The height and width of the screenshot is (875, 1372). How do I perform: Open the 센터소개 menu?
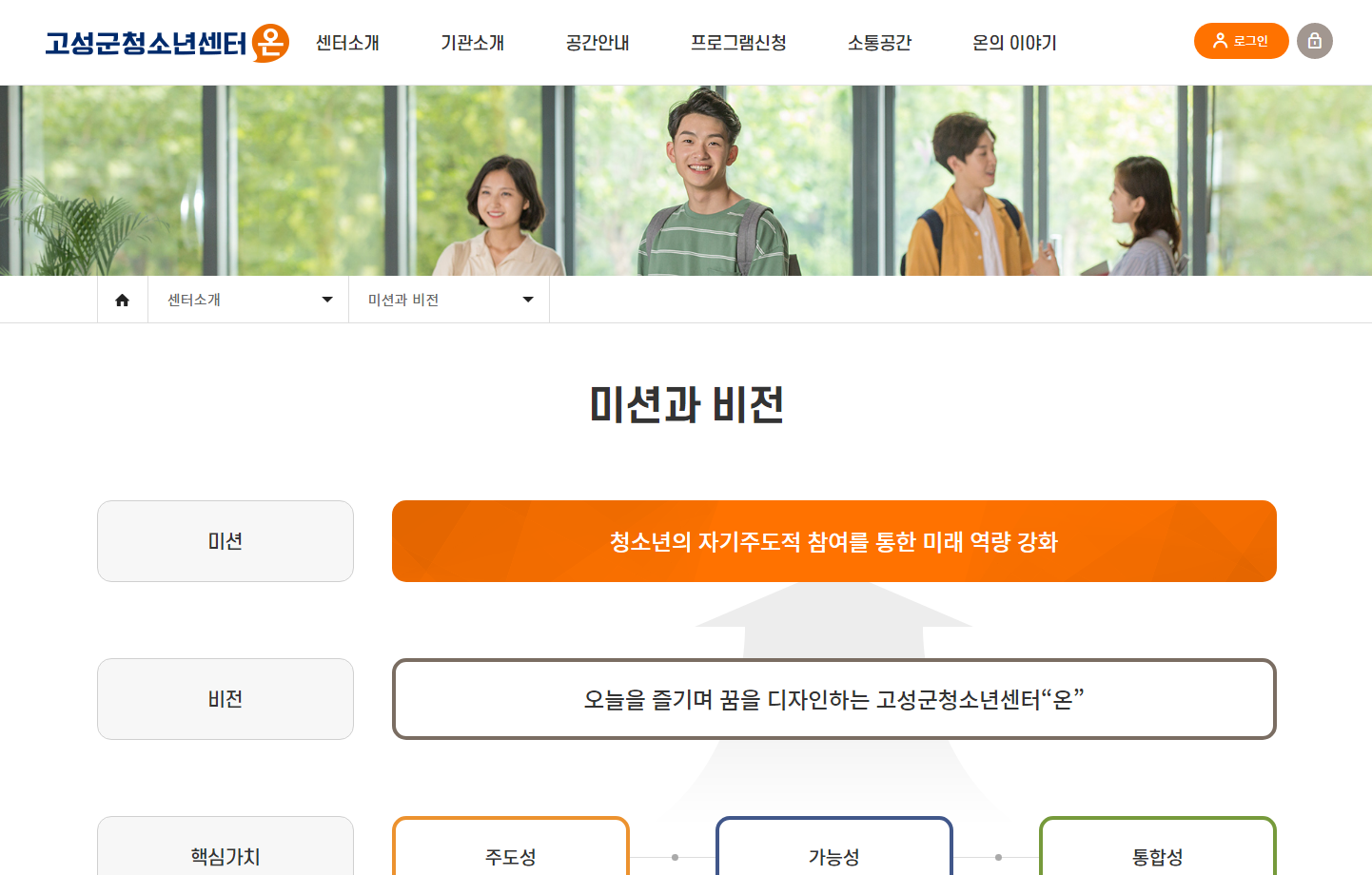point(347,43)
